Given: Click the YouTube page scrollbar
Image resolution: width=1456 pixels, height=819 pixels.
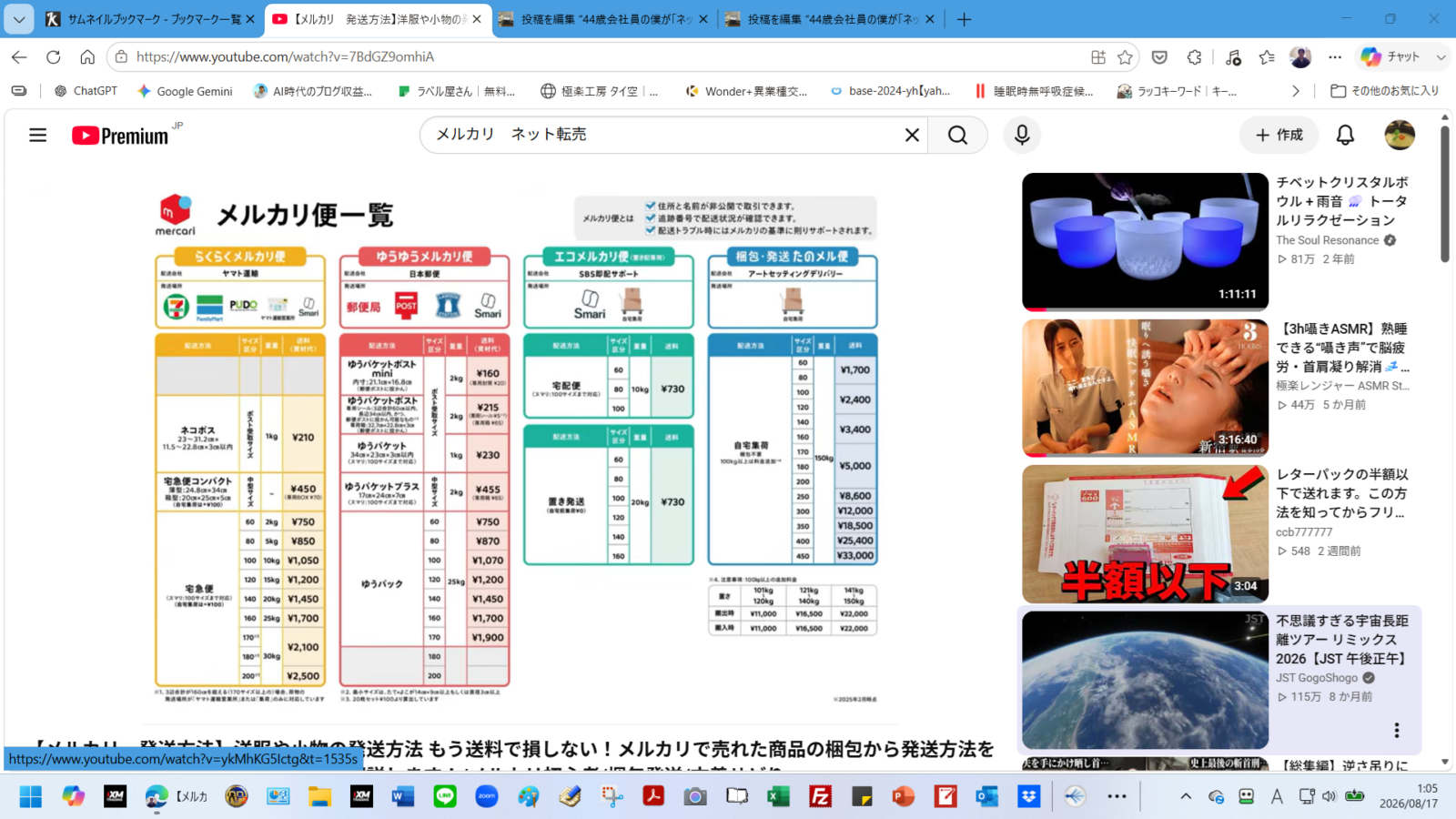Looking at the screenshot, I should (x=1445, y=194).
